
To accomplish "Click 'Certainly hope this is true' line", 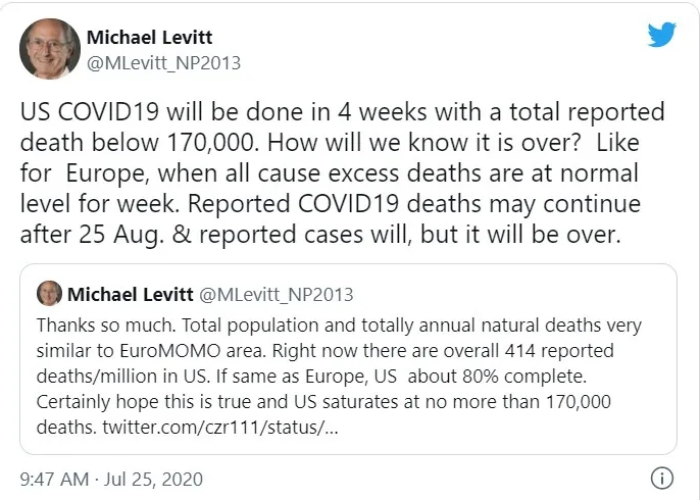I will pos(140,402).
